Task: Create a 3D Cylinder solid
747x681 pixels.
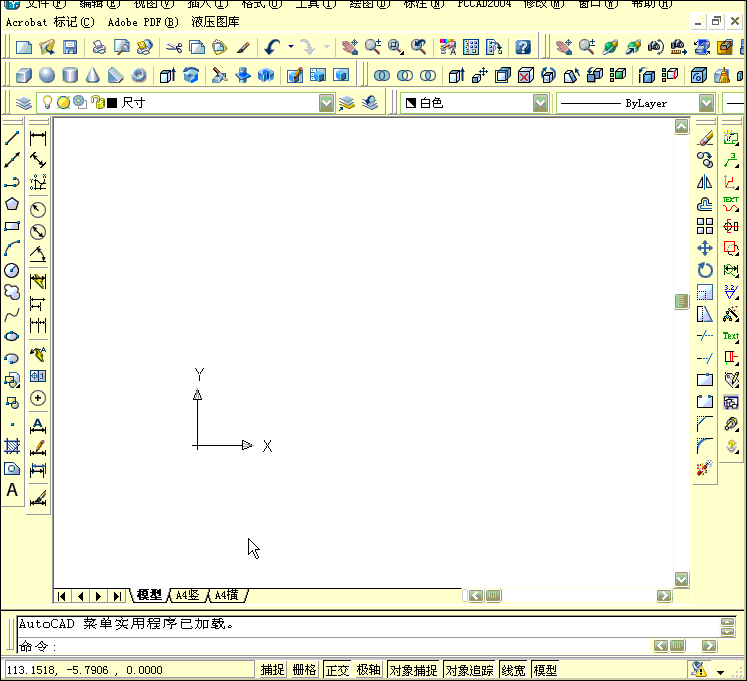Action: 70,75
